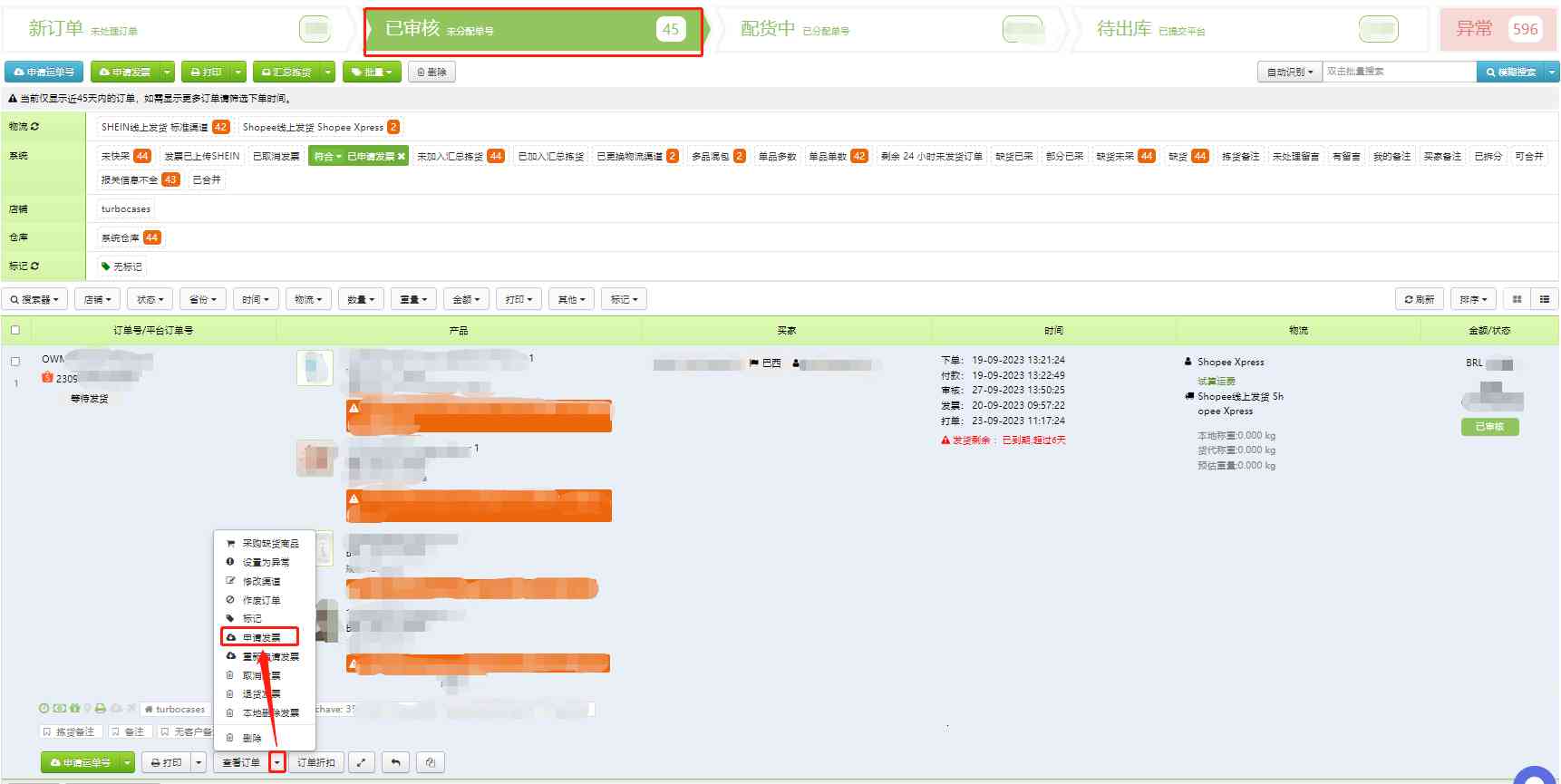Toggle the select-all orders checkbox
1561x784 pixels.
[x=15, y=330]
